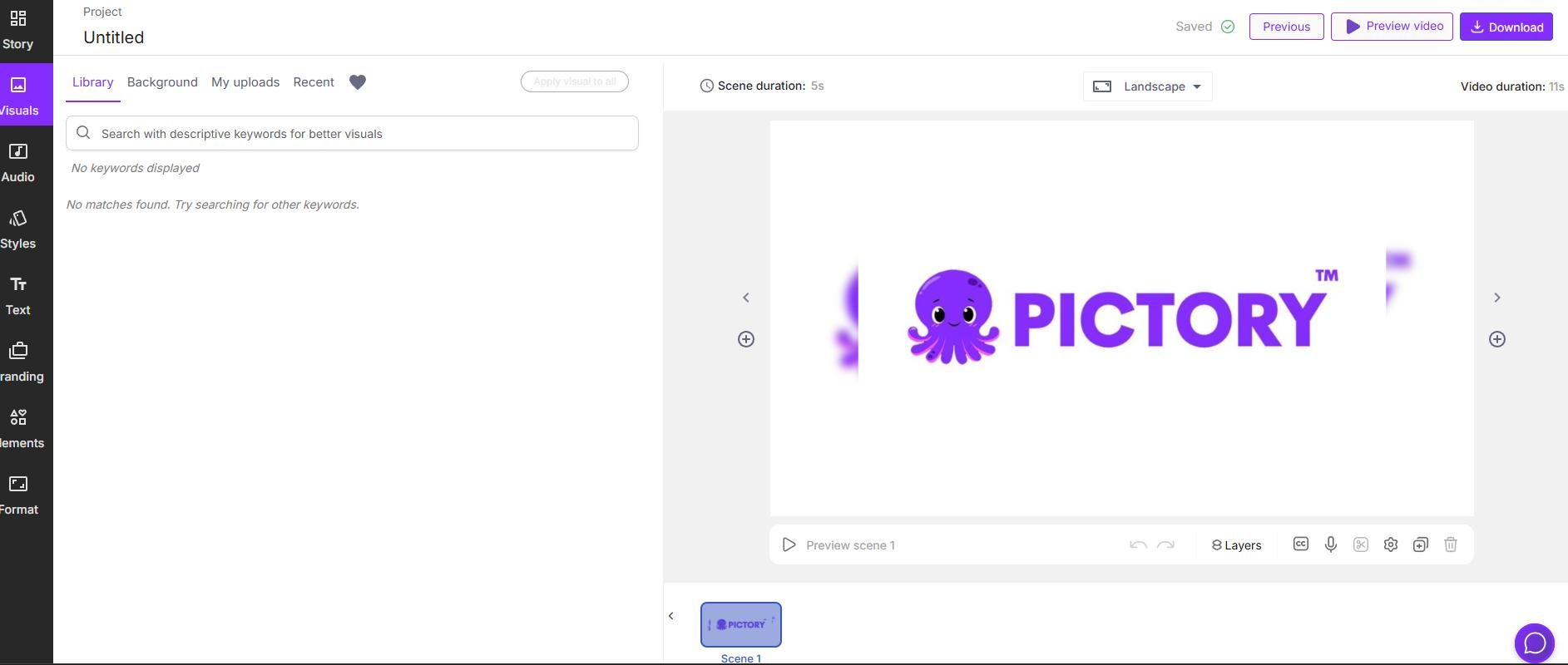Image resolution: width=1568 pixels, height=665 pixels.
Task: Open the Layers panel
Action: [1237, 545]
